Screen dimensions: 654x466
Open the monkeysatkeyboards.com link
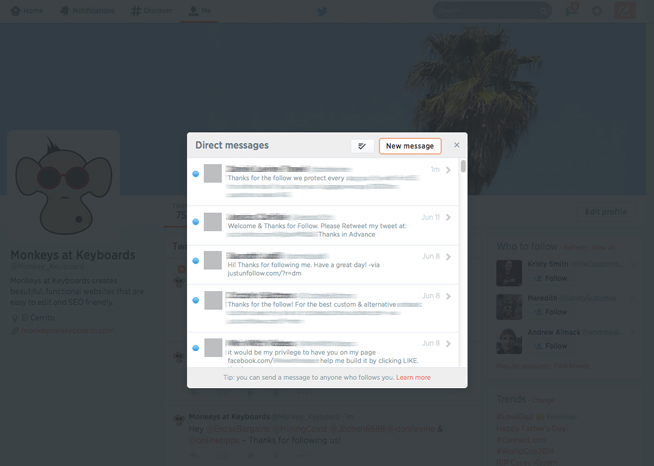(x=68, y=330)
